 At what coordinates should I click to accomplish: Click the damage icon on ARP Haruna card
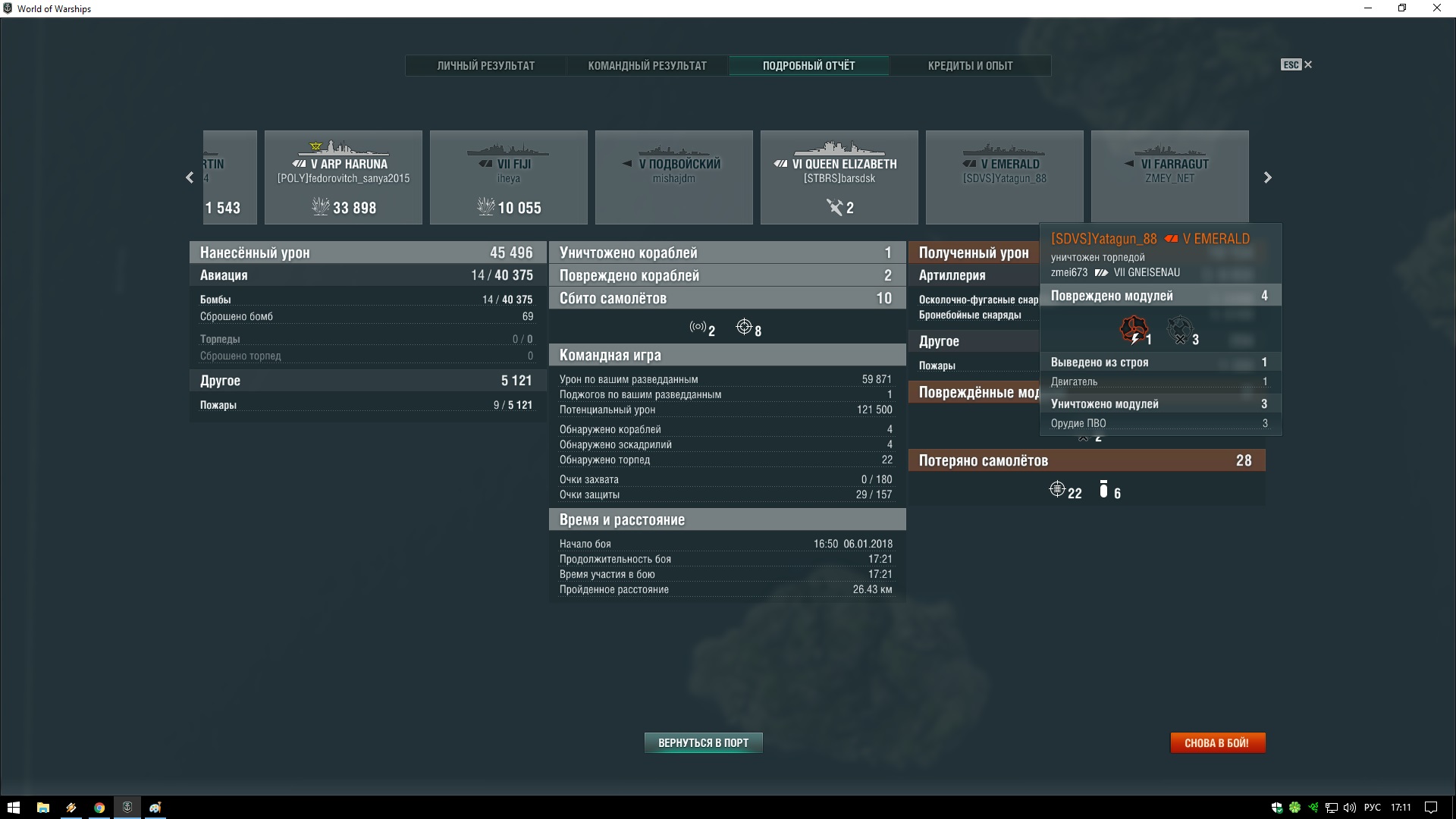(321, 206)
